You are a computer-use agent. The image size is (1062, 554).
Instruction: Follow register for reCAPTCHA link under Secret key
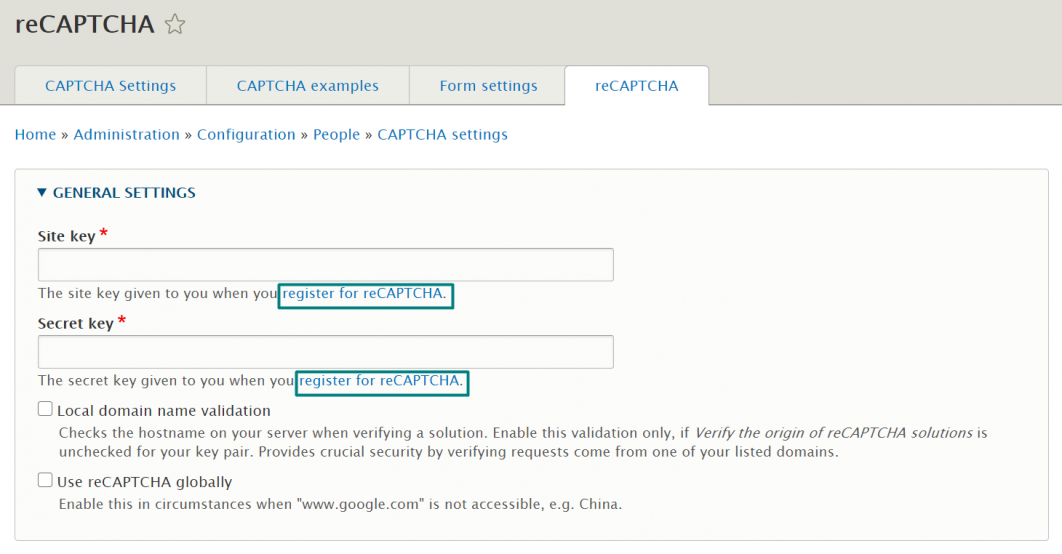tap(381, 381)
